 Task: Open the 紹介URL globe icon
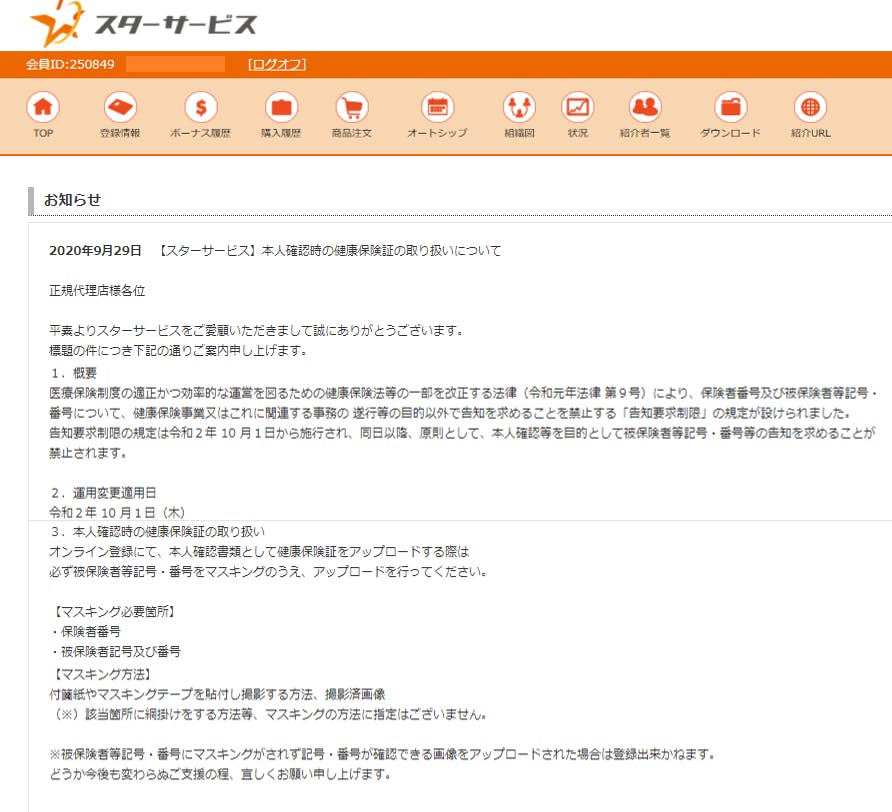click(810, 107)
